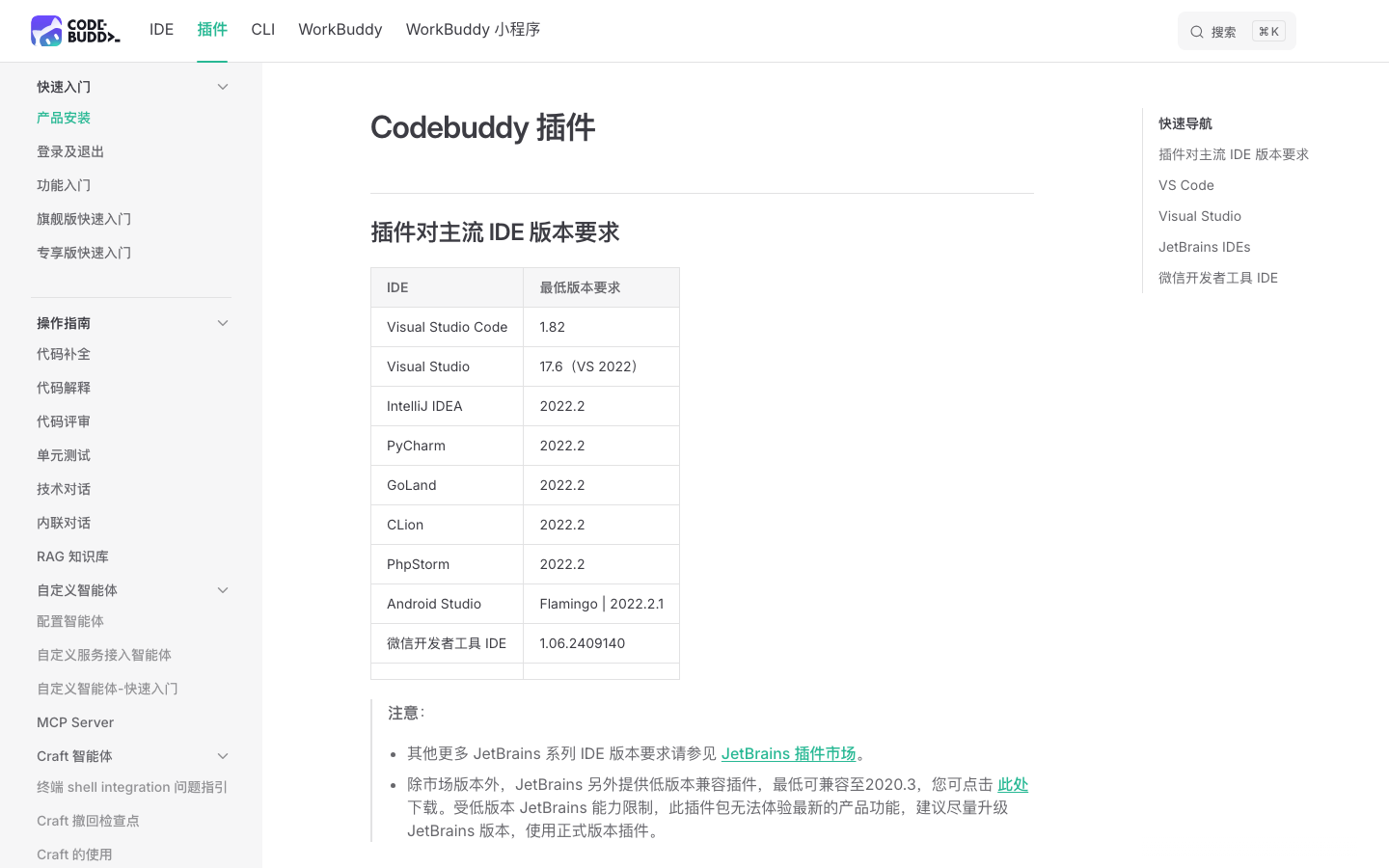Jump to JetBrains IDEs in quick nav
This screenshot has width=1389, height=868.
point(1204,247)
